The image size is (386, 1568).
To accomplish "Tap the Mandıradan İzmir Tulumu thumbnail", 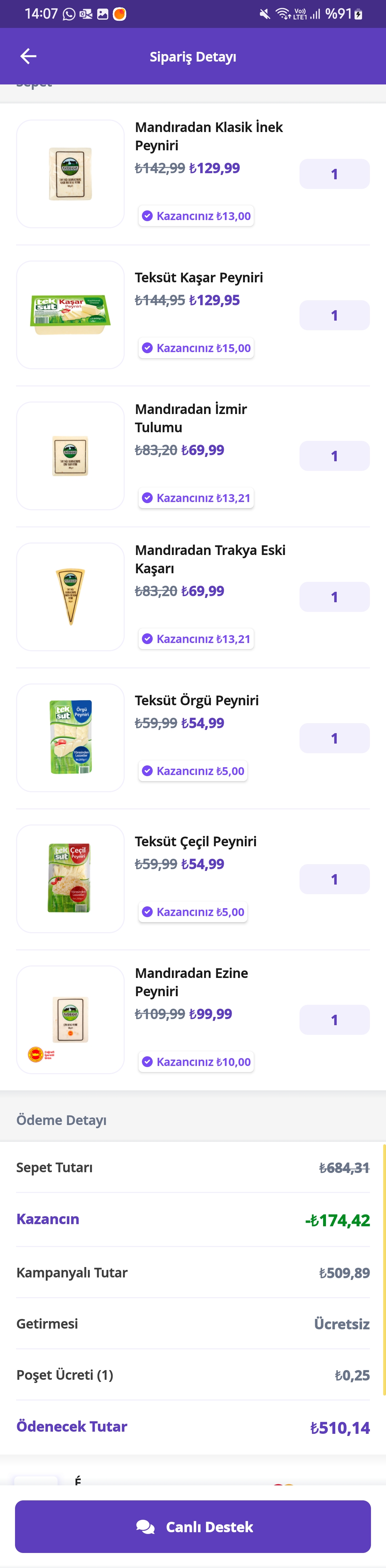I will click(x=70, y=456).
